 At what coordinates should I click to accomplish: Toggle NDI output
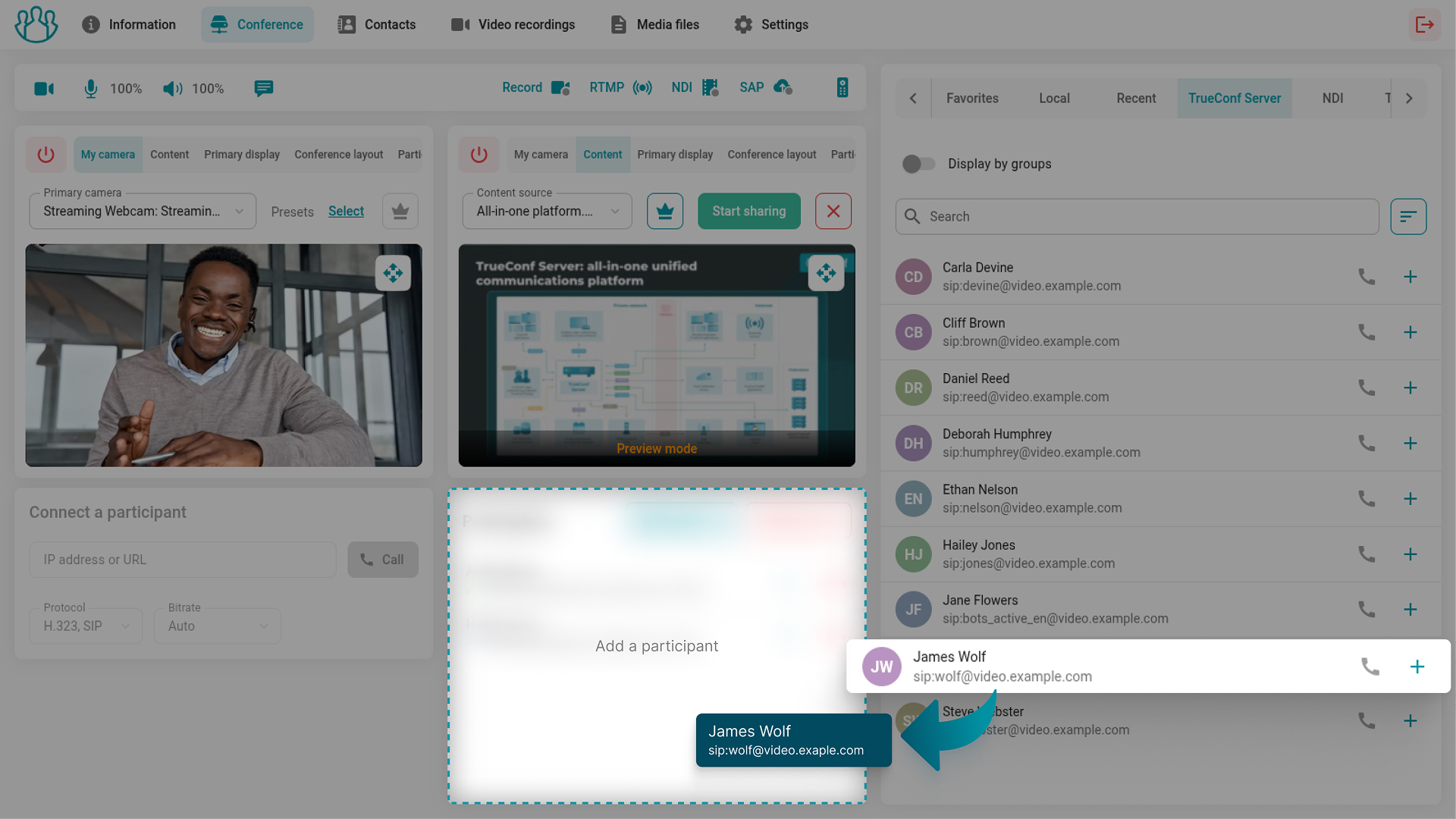click(694, 88)
